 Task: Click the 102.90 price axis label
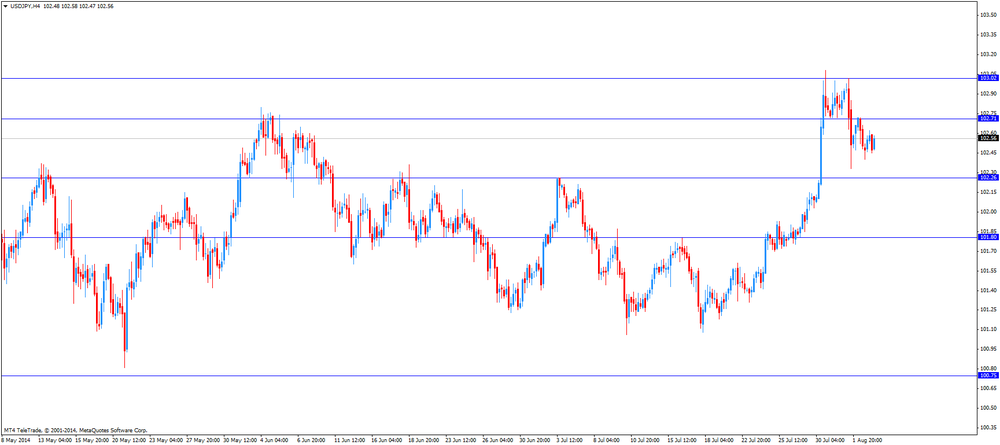[x=989, y=94]
